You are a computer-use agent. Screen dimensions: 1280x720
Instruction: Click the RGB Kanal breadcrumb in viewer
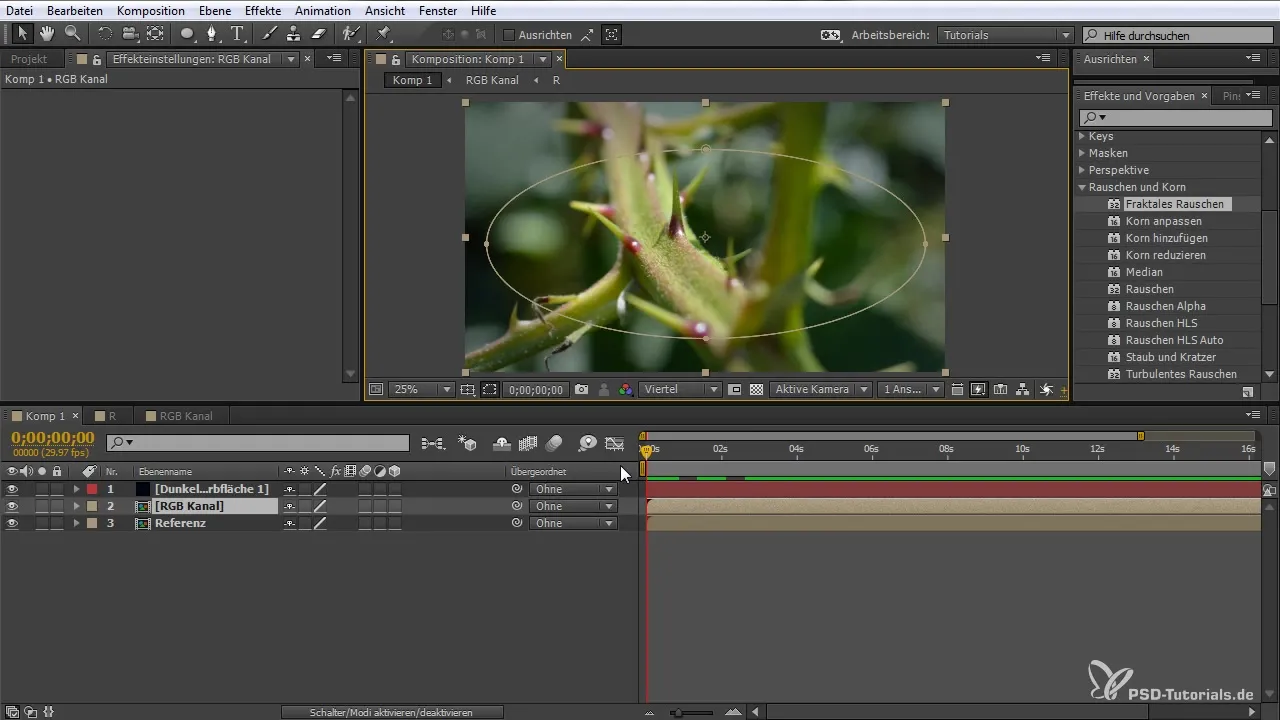(x=492, y=80)
